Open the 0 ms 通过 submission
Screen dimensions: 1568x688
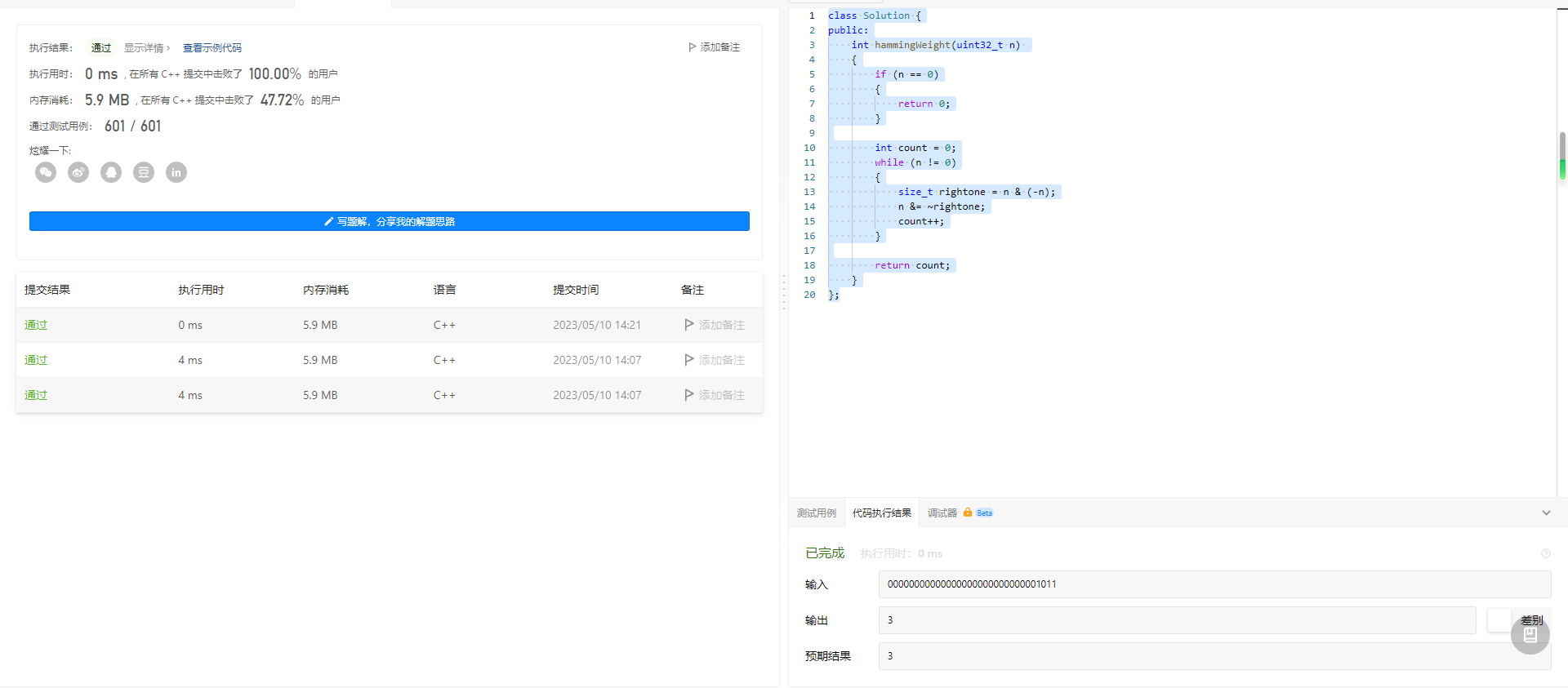(x=36, y=325)
